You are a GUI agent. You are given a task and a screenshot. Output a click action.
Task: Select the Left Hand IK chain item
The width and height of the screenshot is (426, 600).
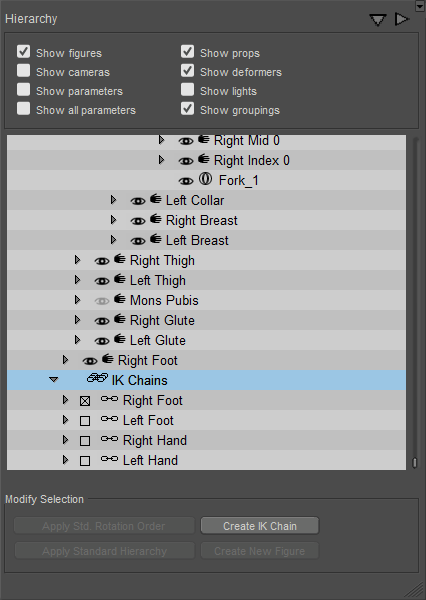(x=150, y=460)
